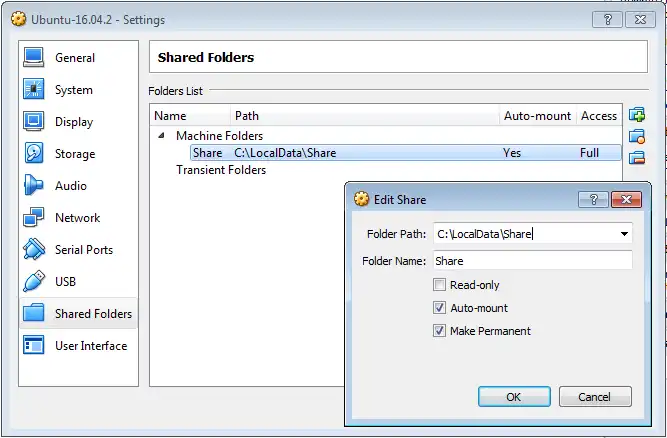Open the Serial Ports settings page
The width and height of the screenshot is (667, 438).
[79, 249]
